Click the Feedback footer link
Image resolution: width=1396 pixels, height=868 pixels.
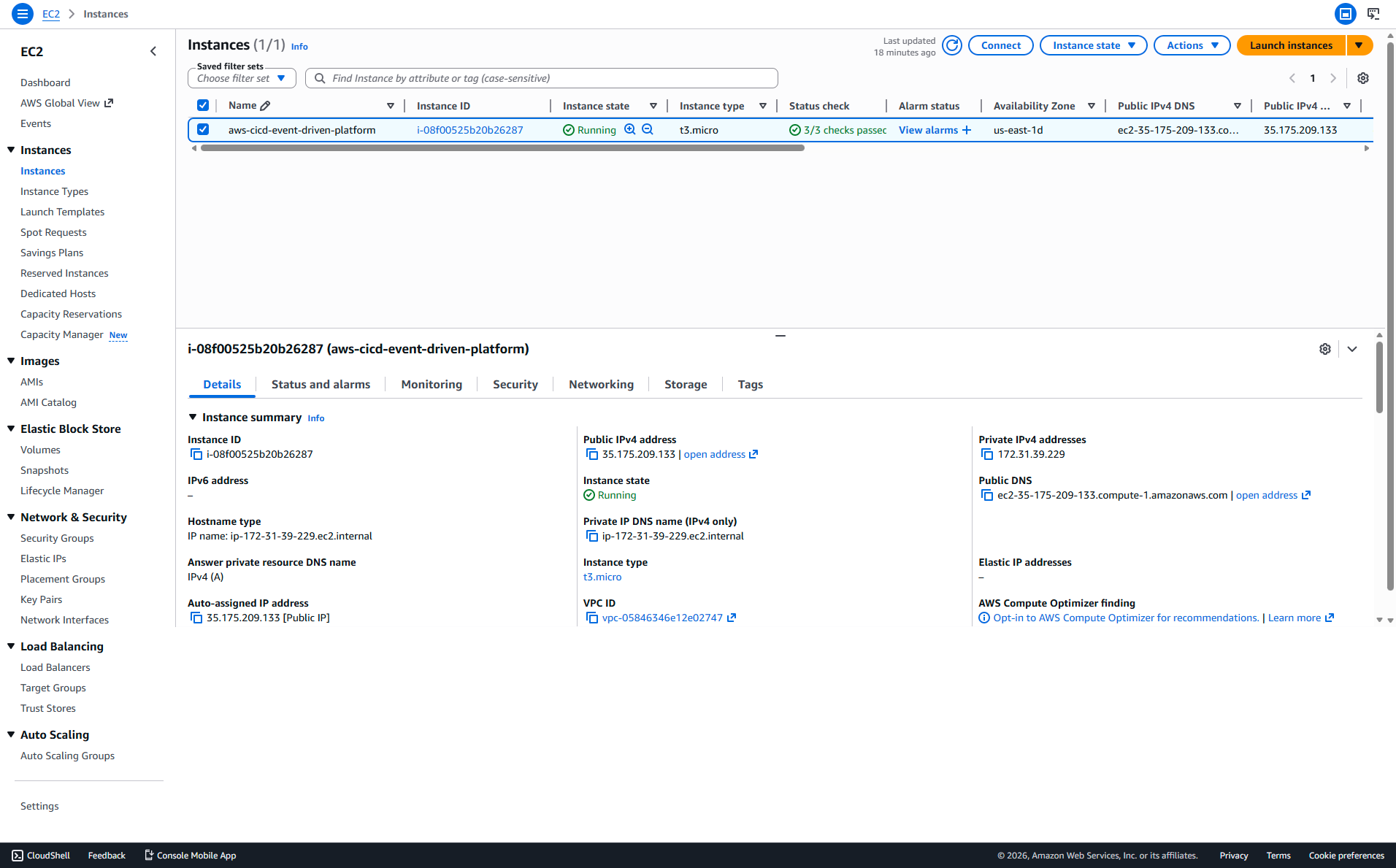click(x=107, y=856)
